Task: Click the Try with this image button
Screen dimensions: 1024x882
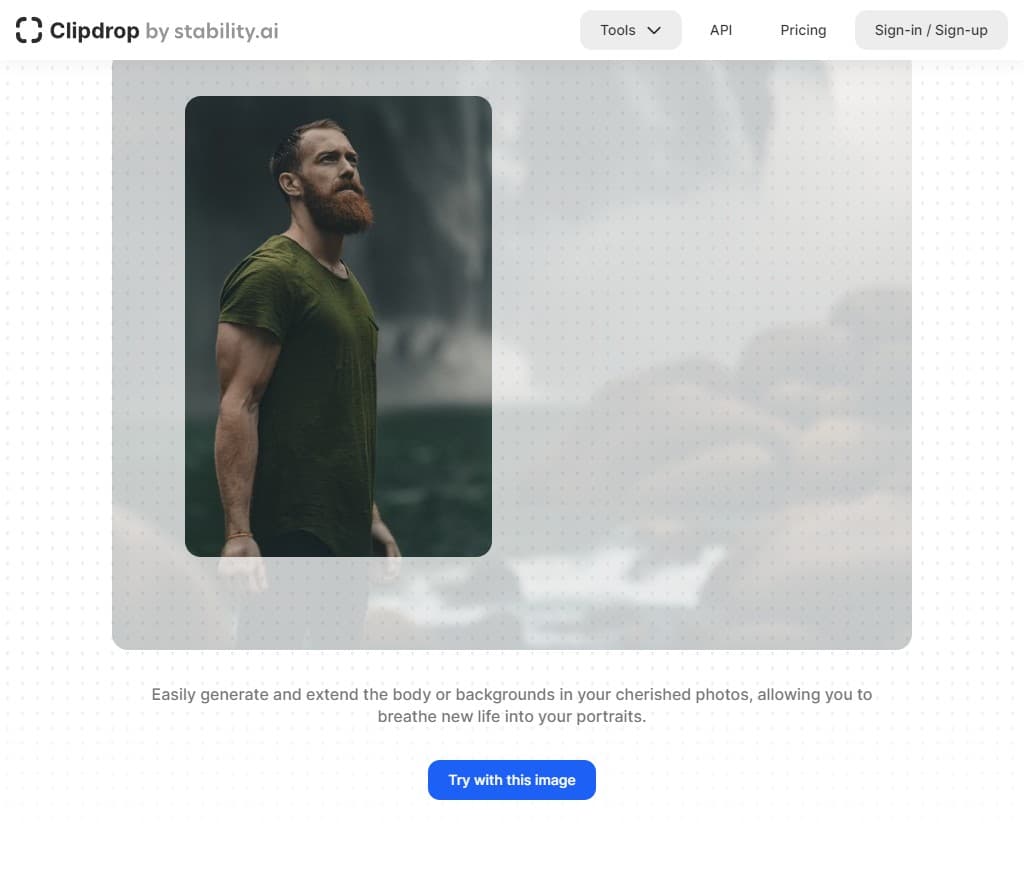Action: click(511, 780)
